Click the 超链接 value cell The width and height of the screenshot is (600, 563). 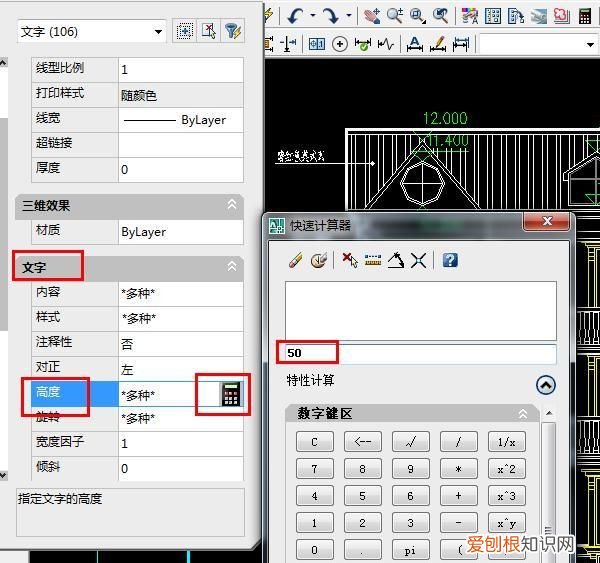tap(181, 145)
